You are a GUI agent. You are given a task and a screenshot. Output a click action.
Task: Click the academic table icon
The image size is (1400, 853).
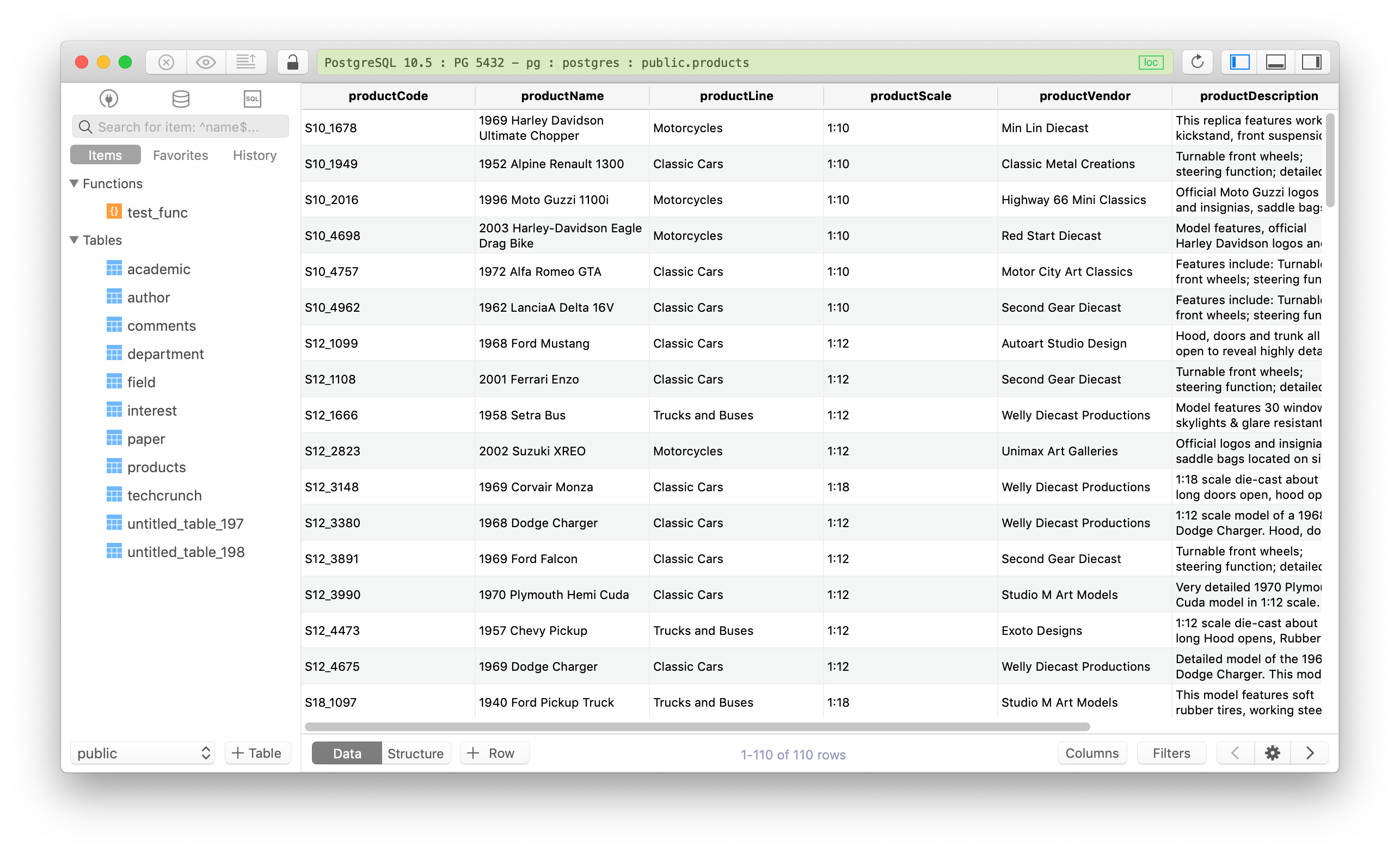(114, 269)
